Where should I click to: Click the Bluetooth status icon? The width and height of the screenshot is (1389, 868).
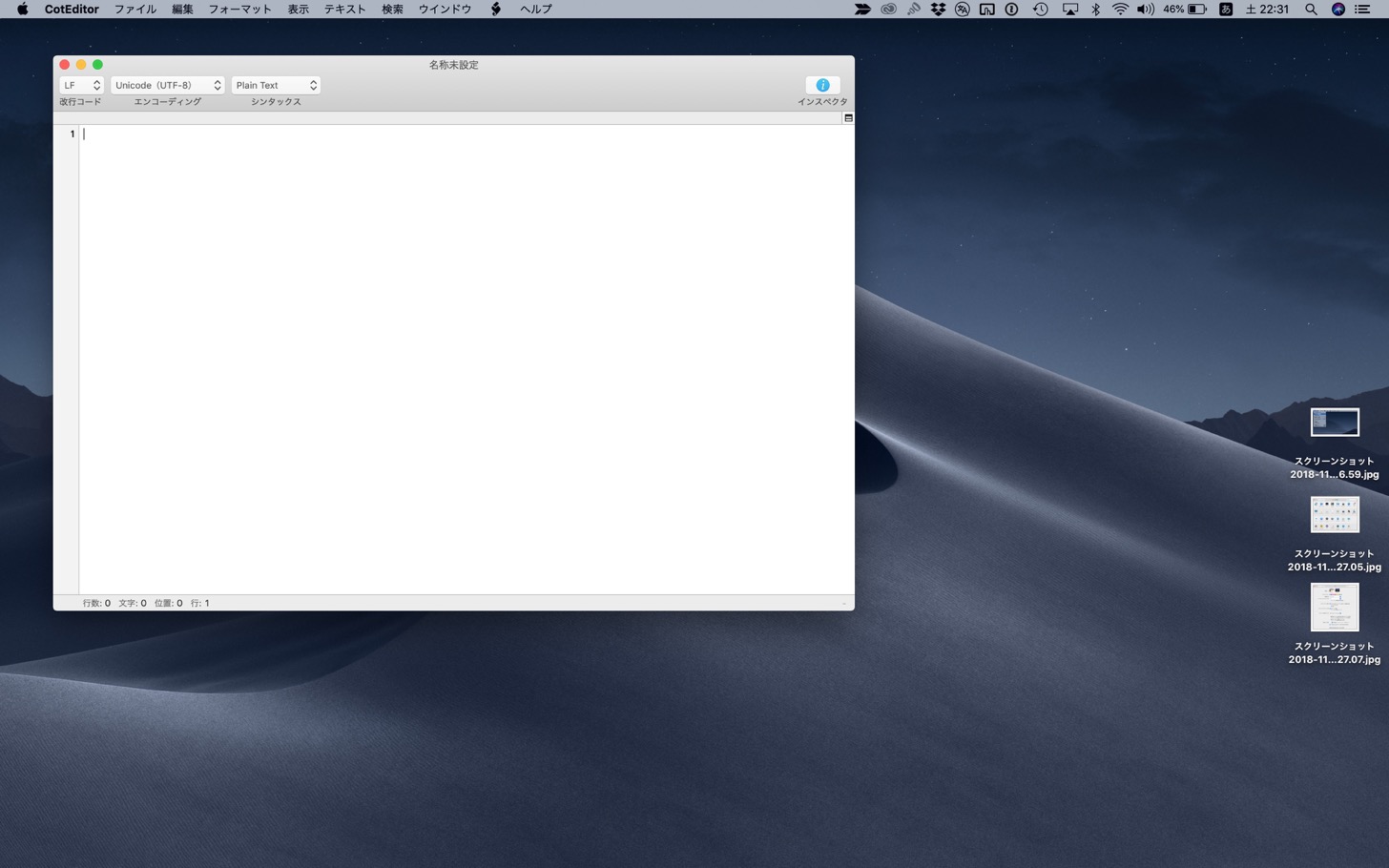1095,9
